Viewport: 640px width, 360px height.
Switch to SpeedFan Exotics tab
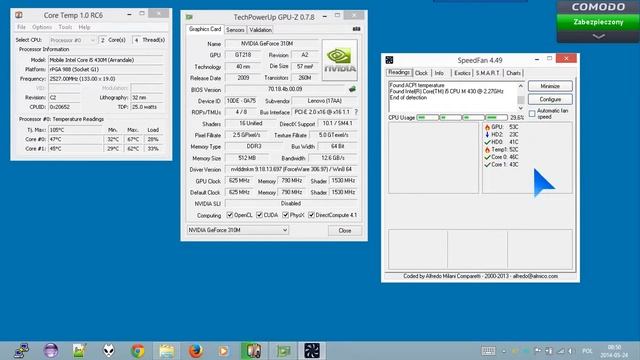click(462, 73)
